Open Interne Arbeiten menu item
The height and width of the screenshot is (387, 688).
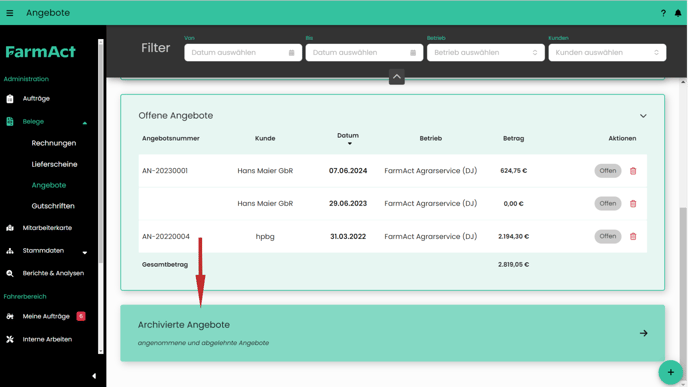click(47, 339)
